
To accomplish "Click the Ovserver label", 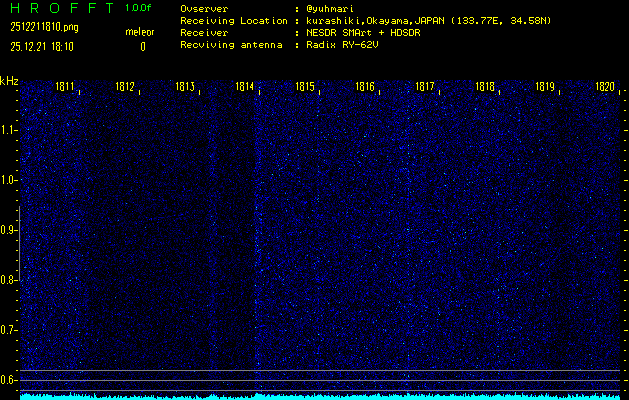I will [204, 9].
